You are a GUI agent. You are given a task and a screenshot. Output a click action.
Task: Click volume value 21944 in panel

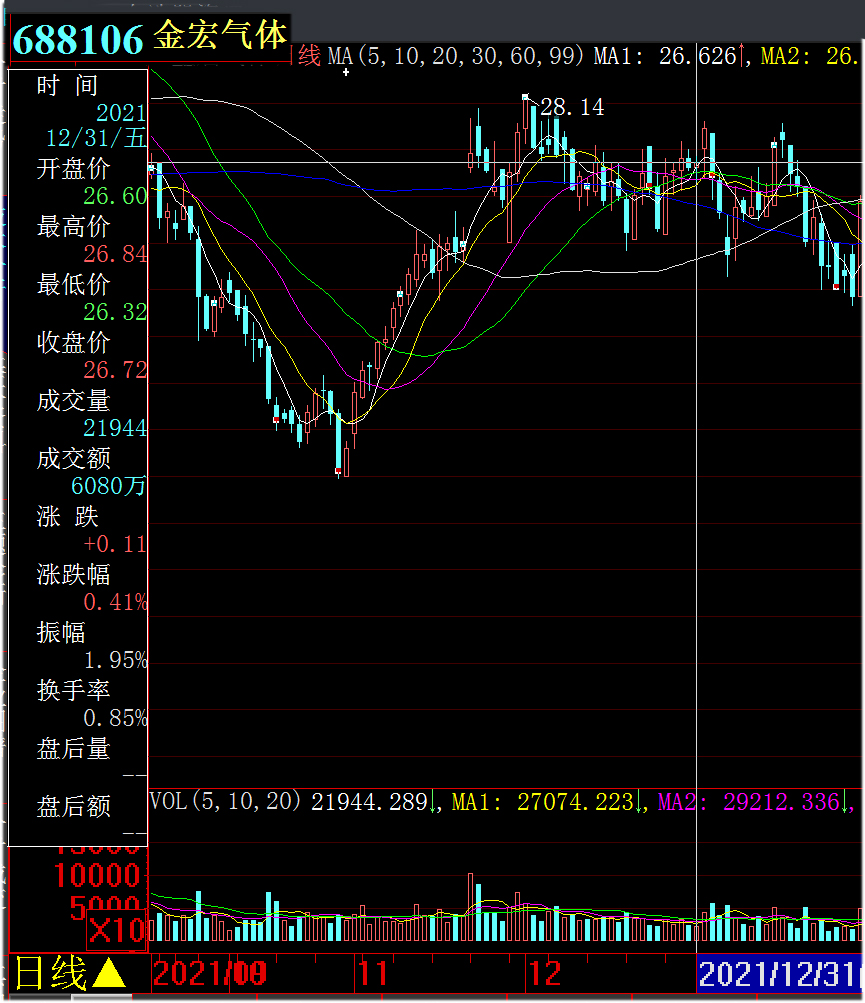[x=115, y=427]
